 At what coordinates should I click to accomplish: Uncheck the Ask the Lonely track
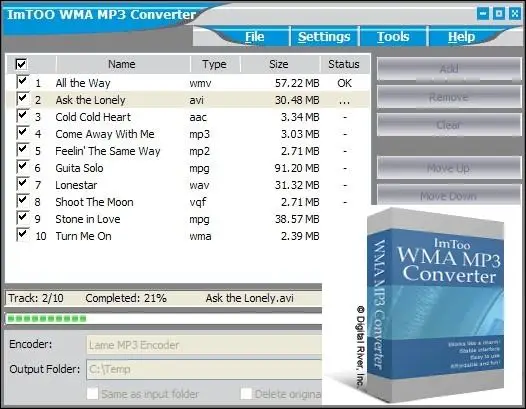coord(22,98)
